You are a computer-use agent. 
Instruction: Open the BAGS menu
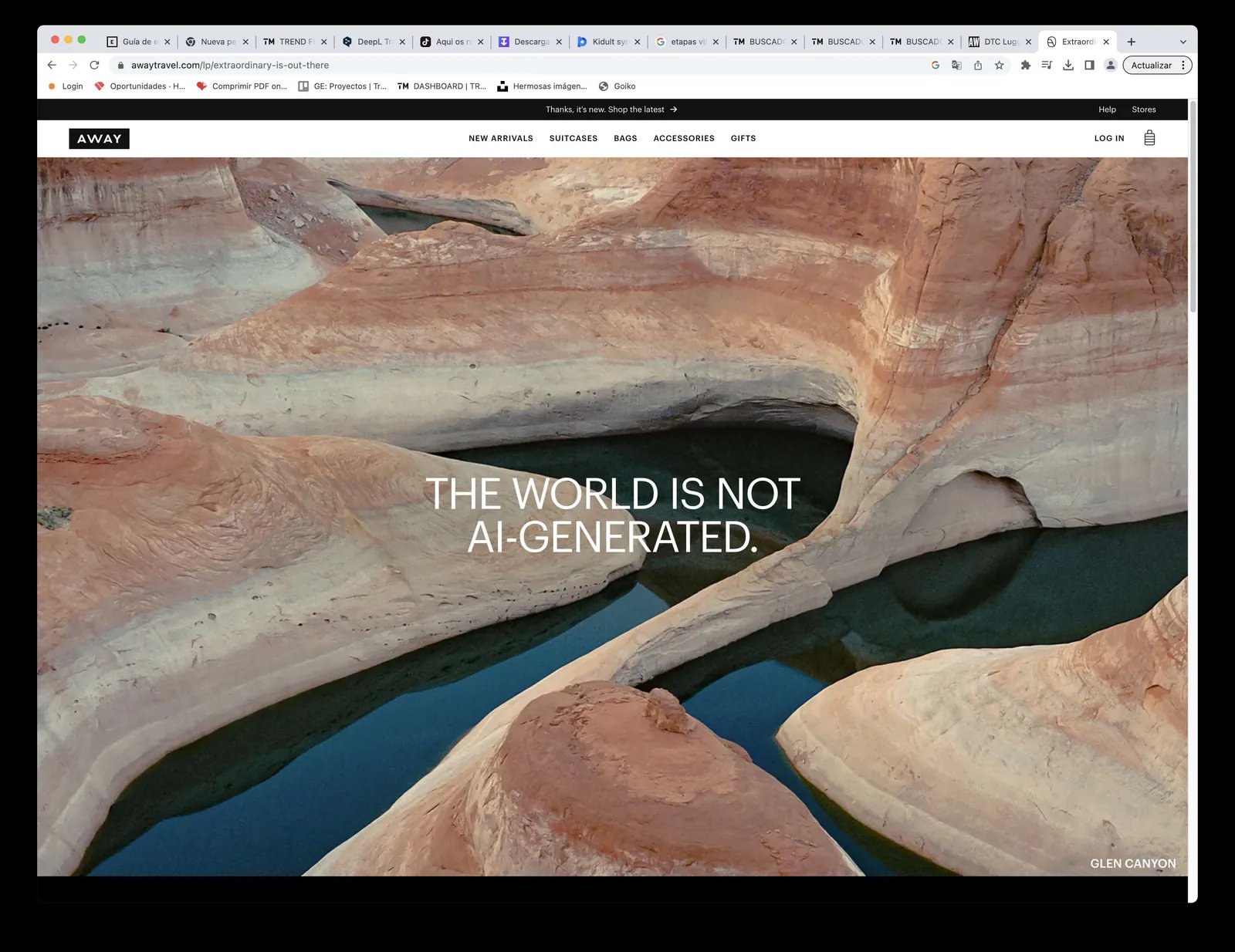click(x=625, y=139)
